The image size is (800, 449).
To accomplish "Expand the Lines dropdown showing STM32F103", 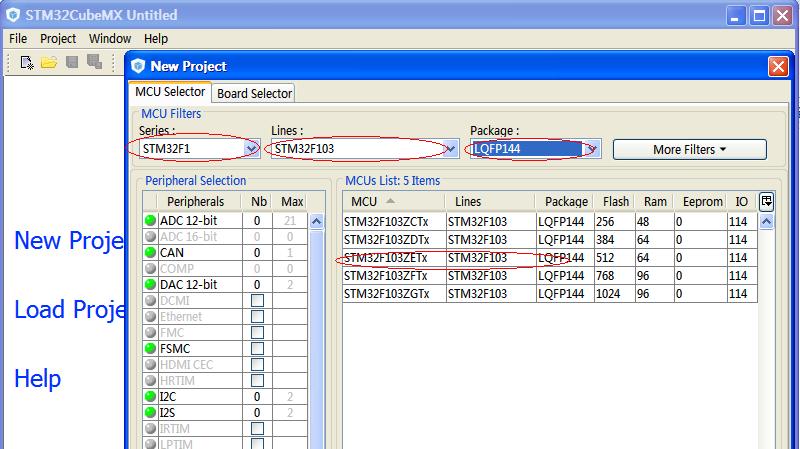I will pyautogui.click(x=451, y=149).
